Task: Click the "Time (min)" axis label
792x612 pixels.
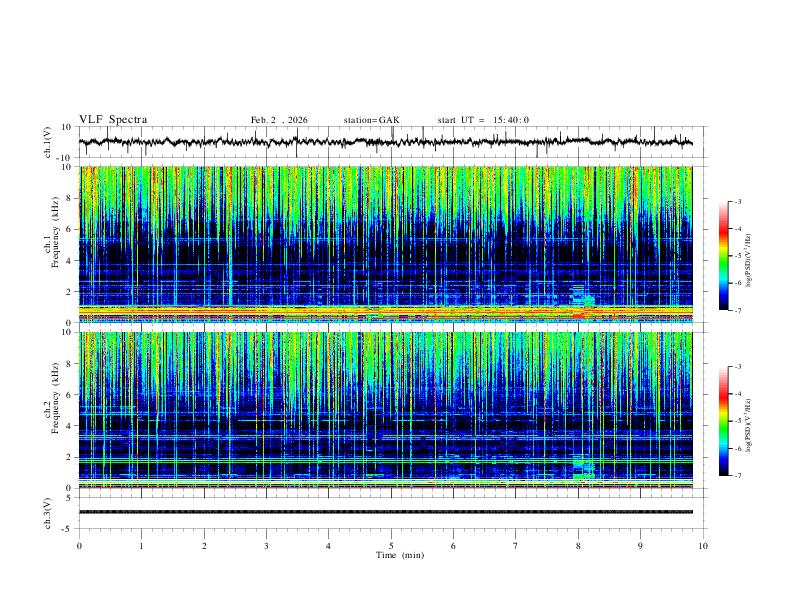Action: (400, 555)
